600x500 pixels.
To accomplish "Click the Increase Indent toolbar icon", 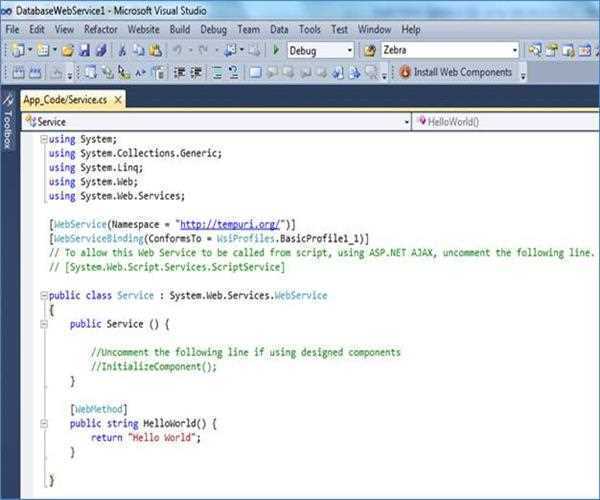I will coord(196,73).
